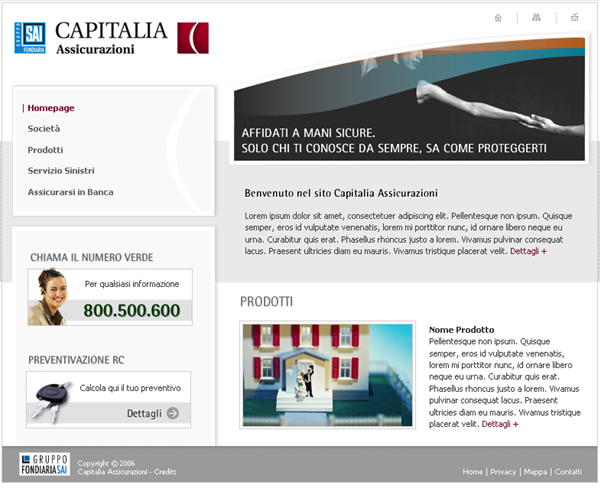Open Assicurarsi in Banca
The image size is (600, 500).
(x=70, y=192)
